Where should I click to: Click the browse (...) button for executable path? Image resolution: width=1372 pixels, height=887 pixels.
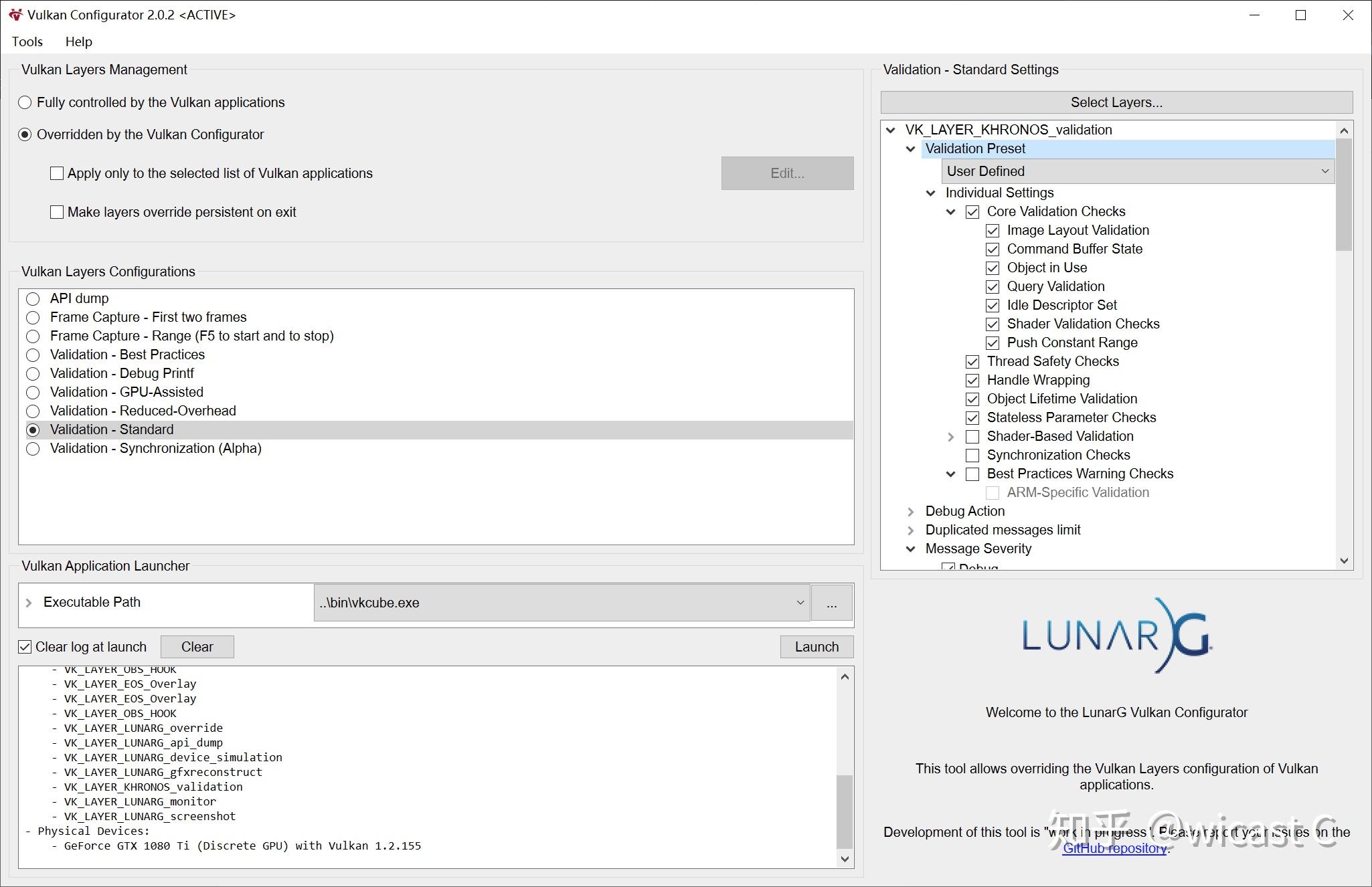coord(831,603)
